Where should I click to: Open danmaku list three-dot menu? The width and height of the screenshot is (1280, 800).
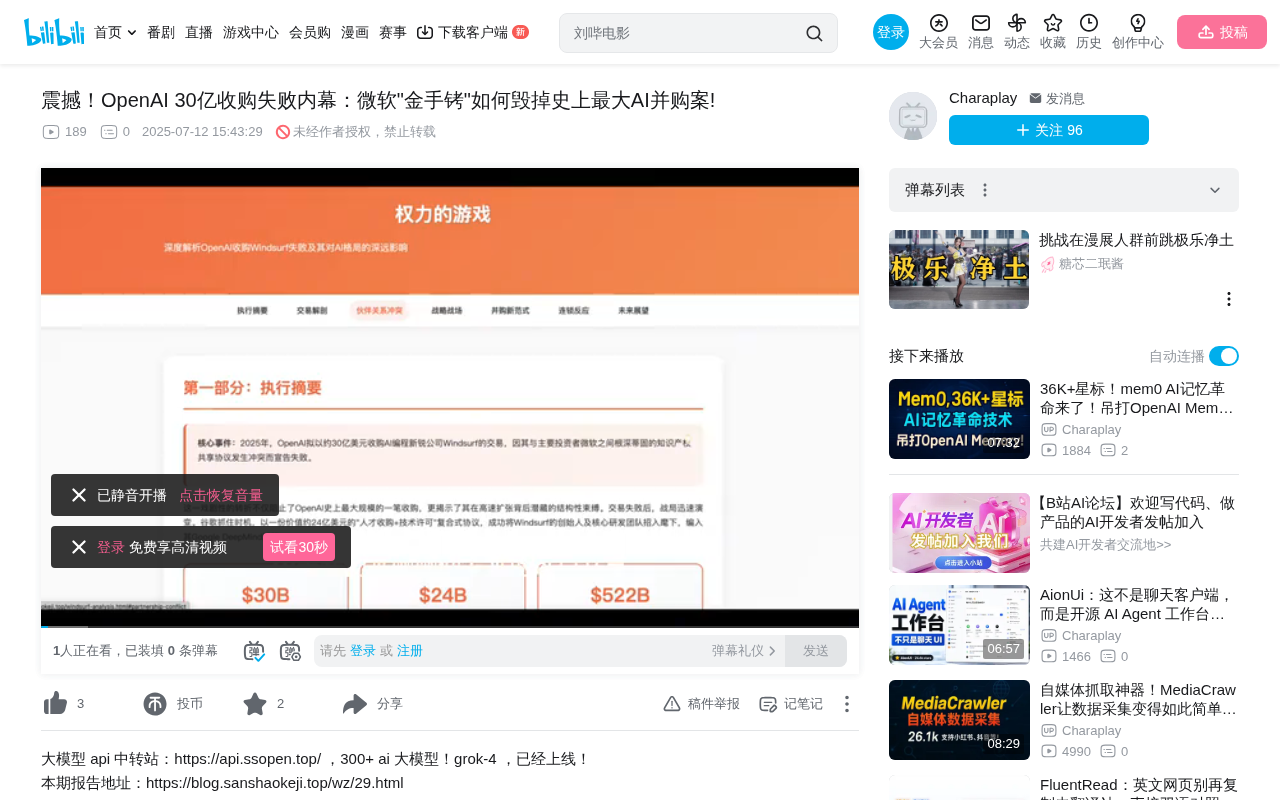[985, 190]
